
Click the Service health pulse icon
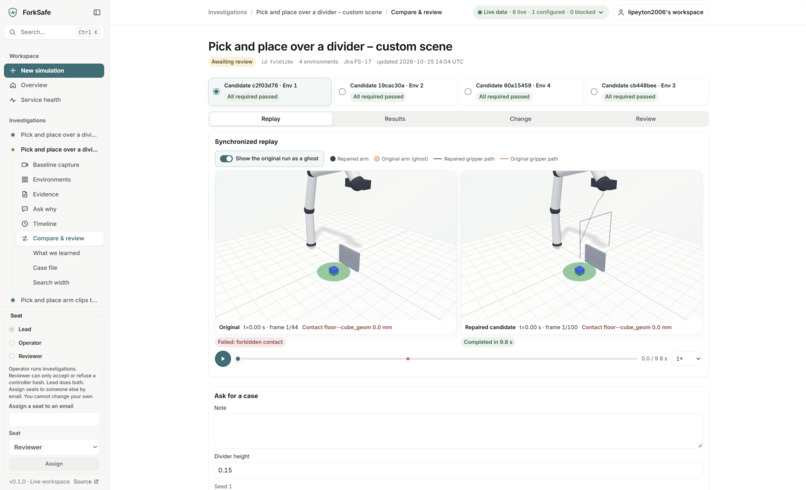tap(13, 100)
